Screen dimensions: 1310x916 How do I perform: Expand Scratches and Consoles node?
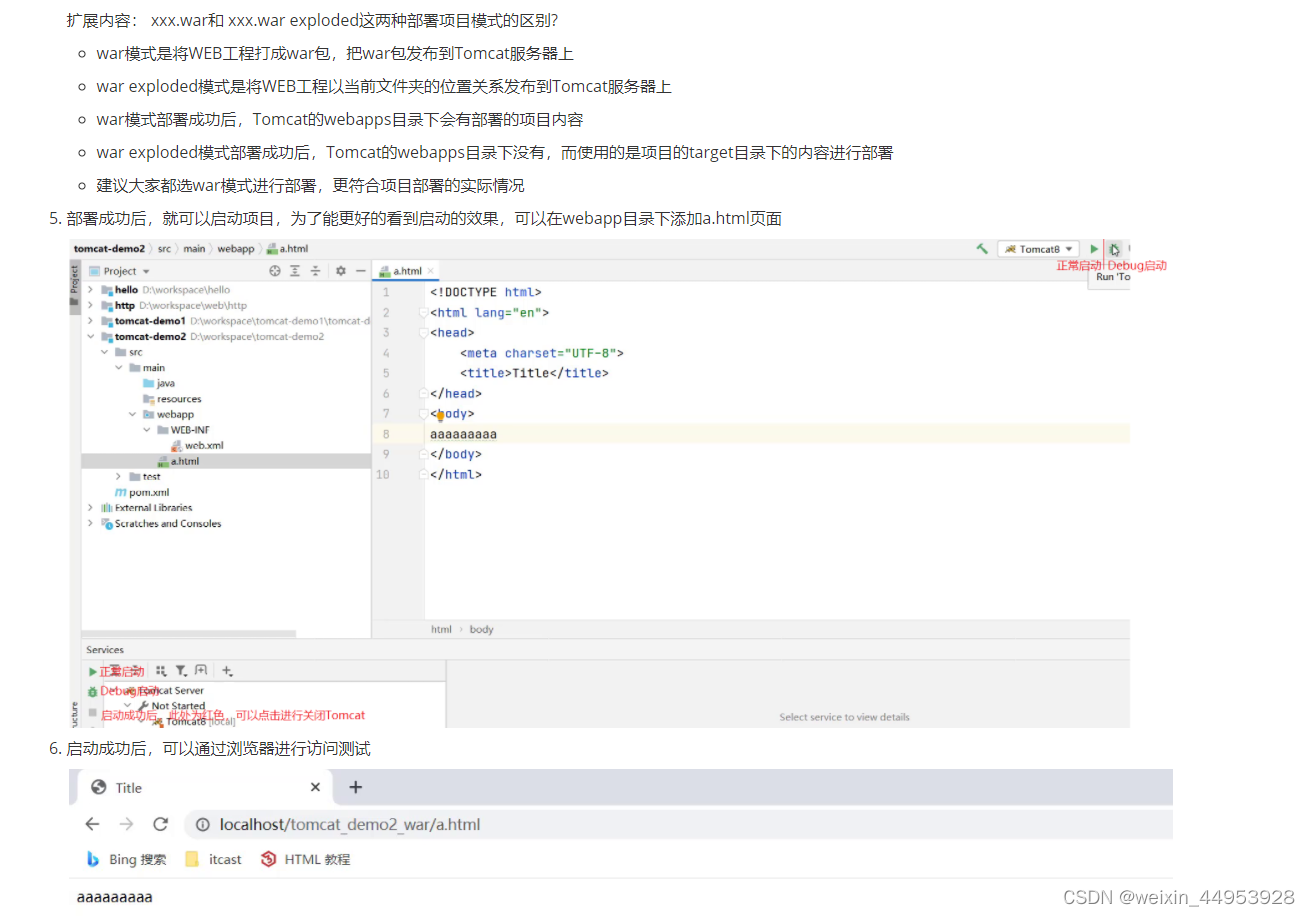coord(91,524)
